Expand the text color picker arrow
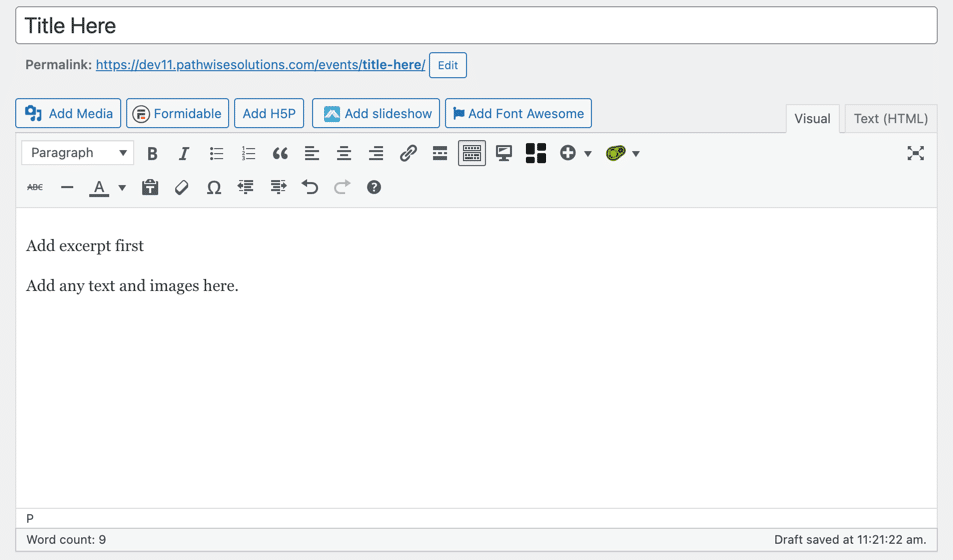953x560 pixels. [122, 188]
